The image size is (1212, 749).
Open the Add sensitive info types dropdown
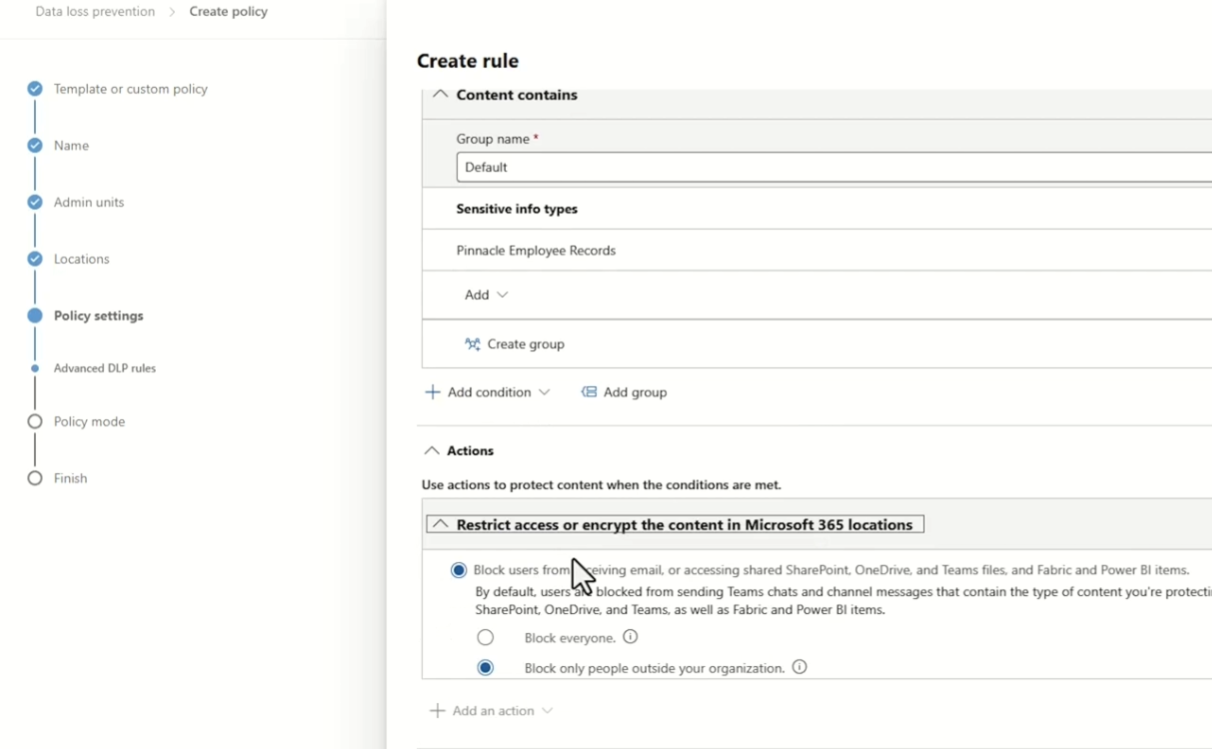coord(486,295)
